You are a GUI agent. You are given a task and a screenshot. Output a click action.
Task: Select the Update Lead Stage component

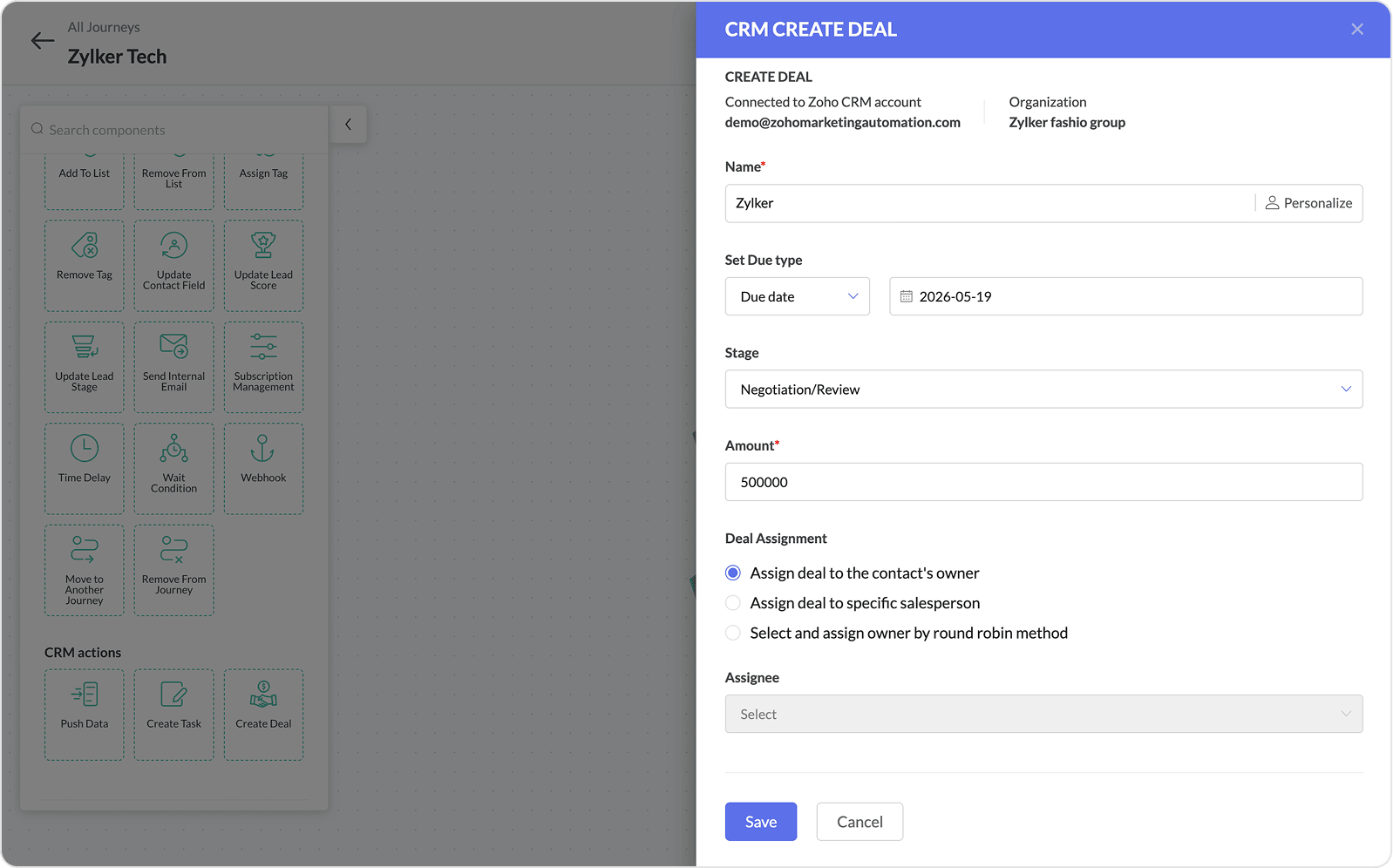click(x=85, y=367)
